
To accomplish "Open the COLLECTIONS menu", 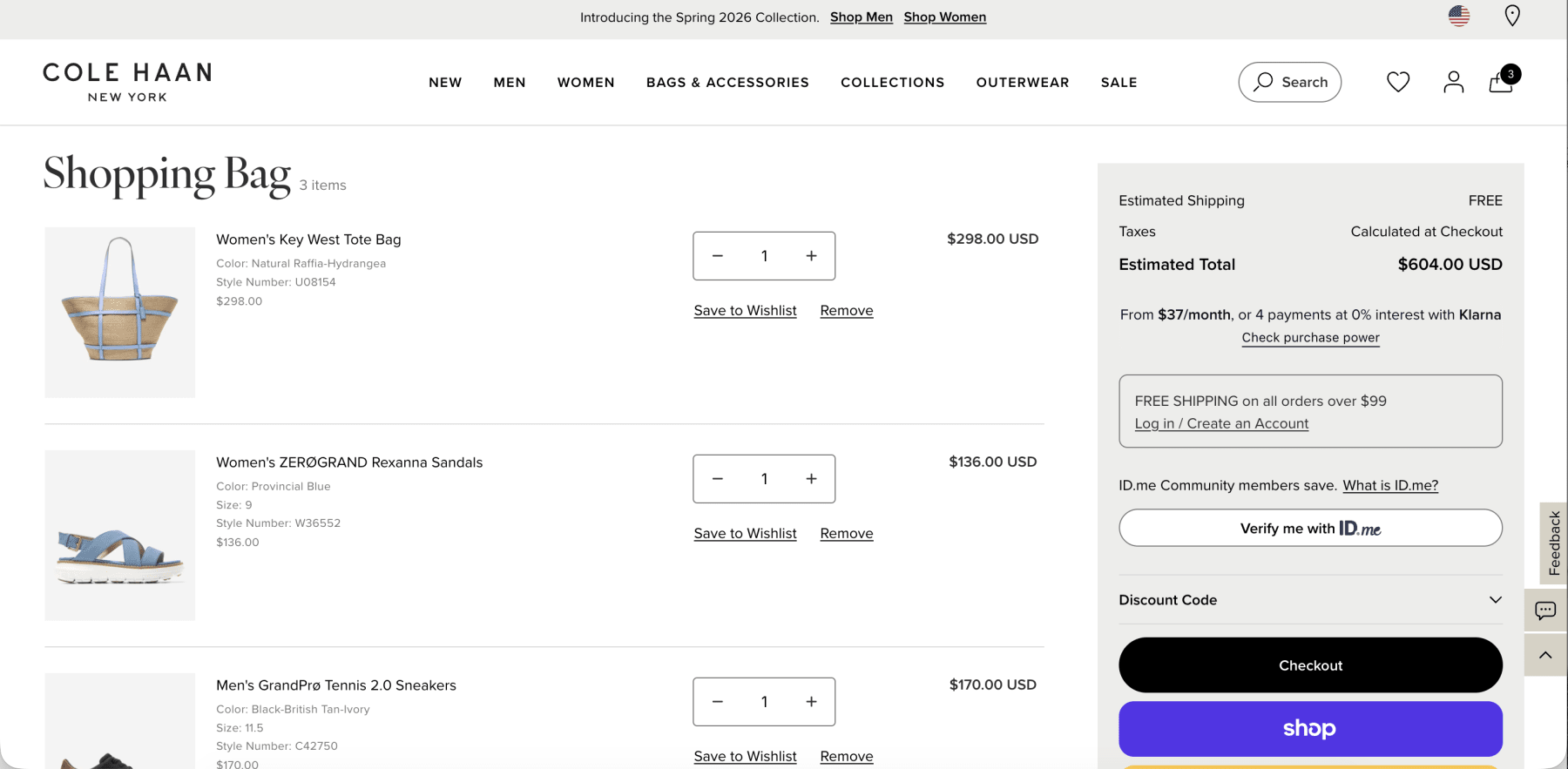I will coord(893,83).
